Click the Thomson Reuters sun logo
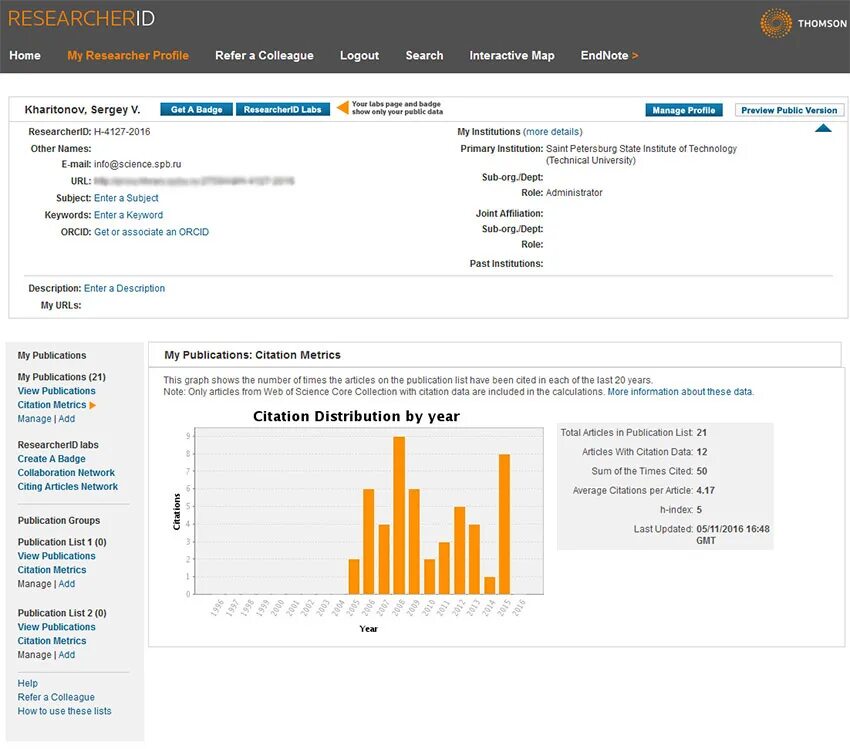850x756 pixels. (775, 22)
